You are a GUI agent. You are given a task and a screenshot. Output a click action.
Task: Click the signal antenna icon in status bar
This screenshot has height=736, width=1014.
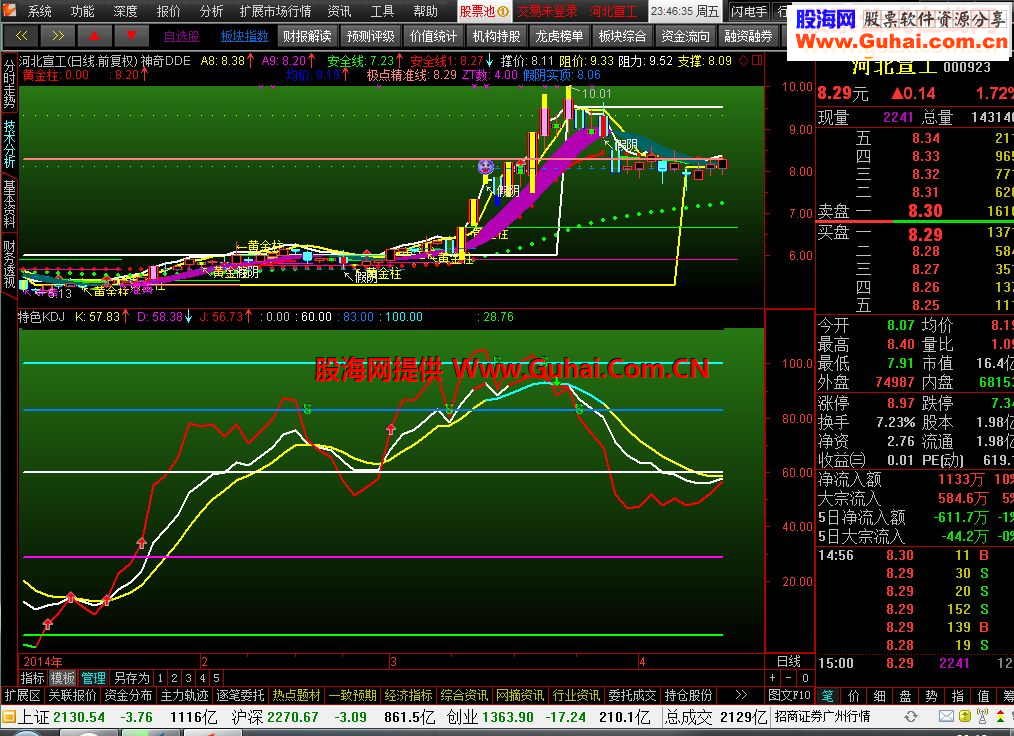point(982,717)
